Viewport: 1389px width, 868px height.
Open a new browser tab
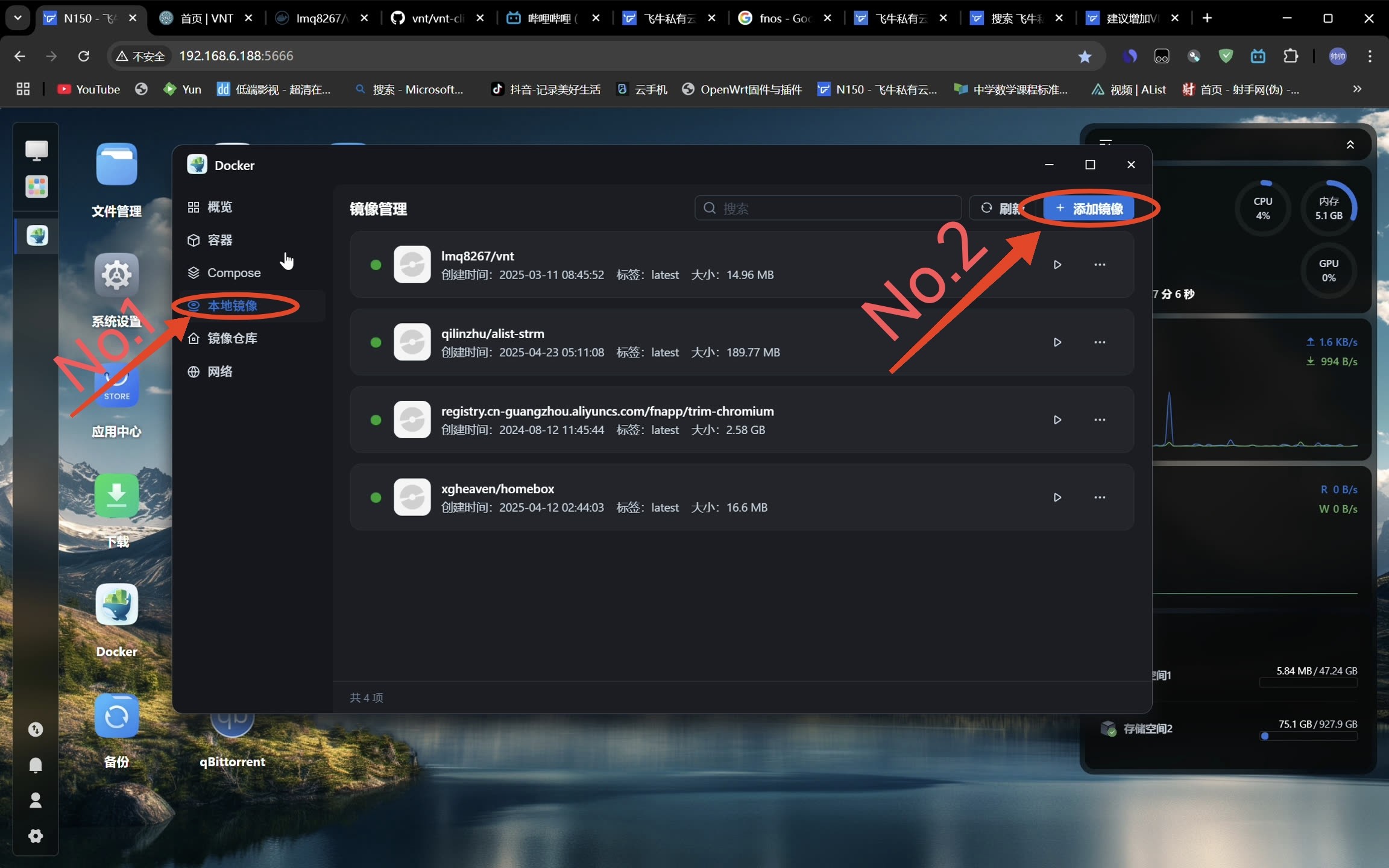tap(1207, 18)
